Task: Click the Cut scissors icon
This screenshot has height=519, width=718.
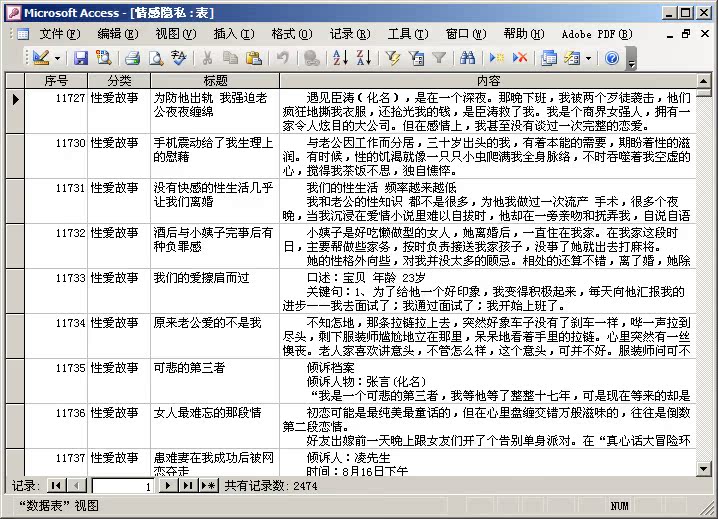Action: coord(207,58)
